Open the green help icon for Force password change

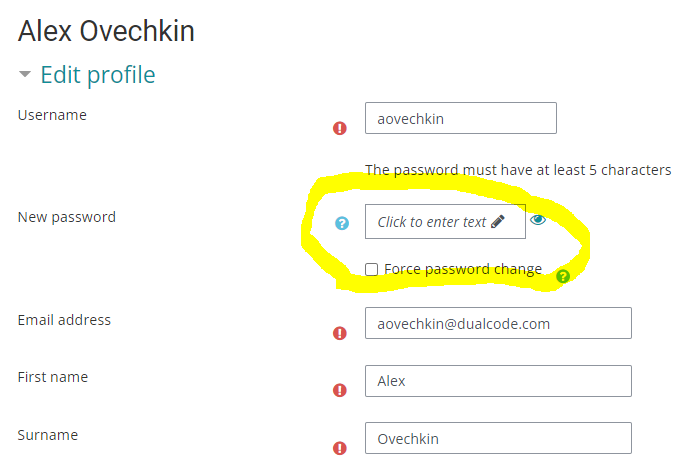[x=563, y=276]
